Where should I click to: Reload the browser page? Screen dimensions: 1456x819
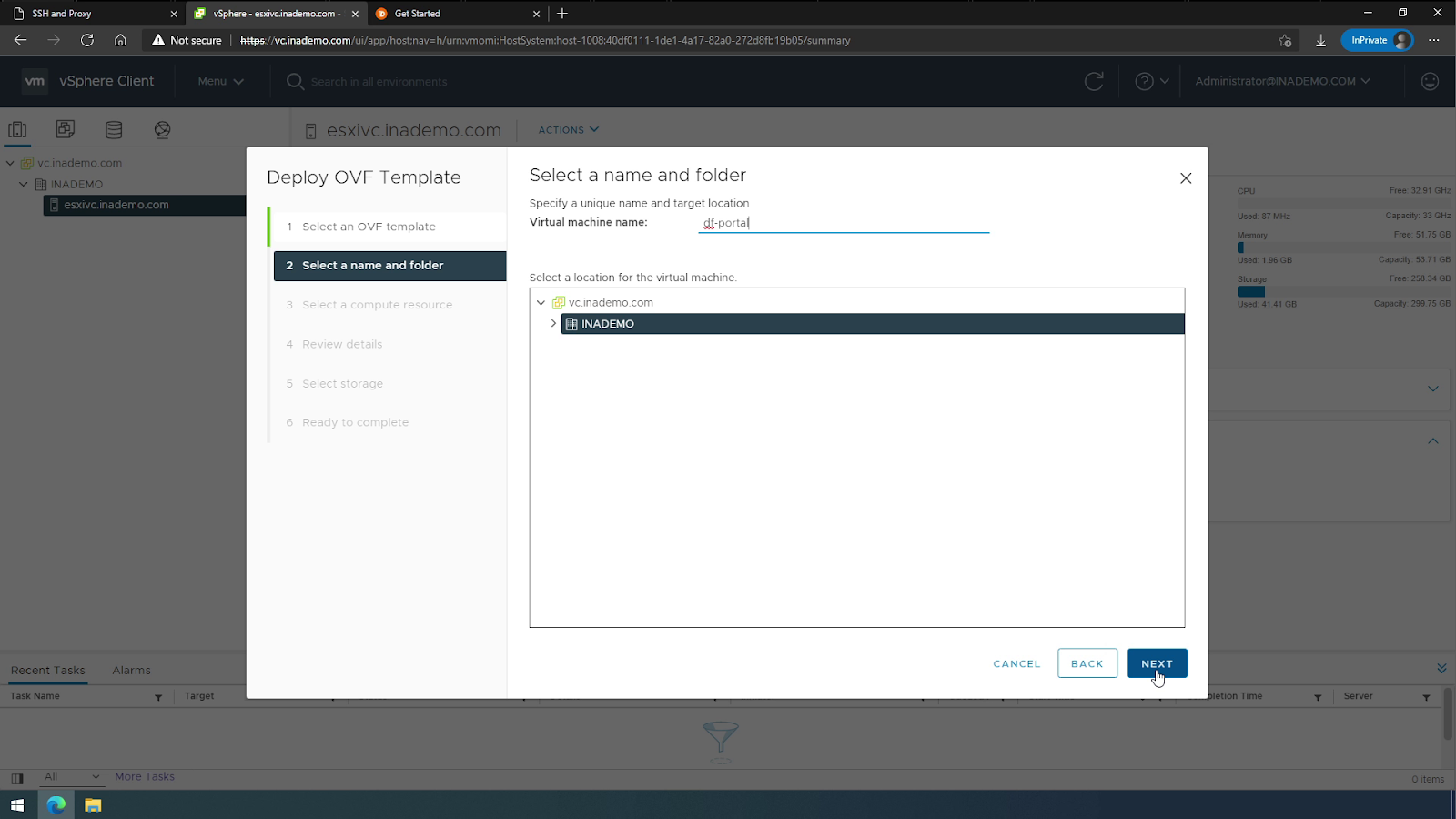(87, 40)
